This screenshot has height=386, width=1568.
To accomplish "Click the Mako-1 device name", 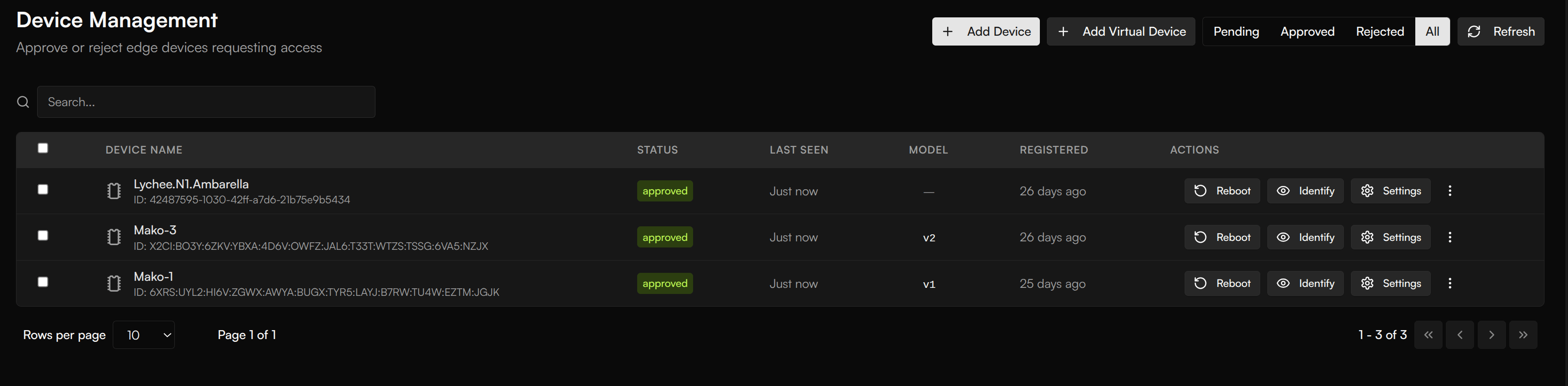I will click(153, 277).
